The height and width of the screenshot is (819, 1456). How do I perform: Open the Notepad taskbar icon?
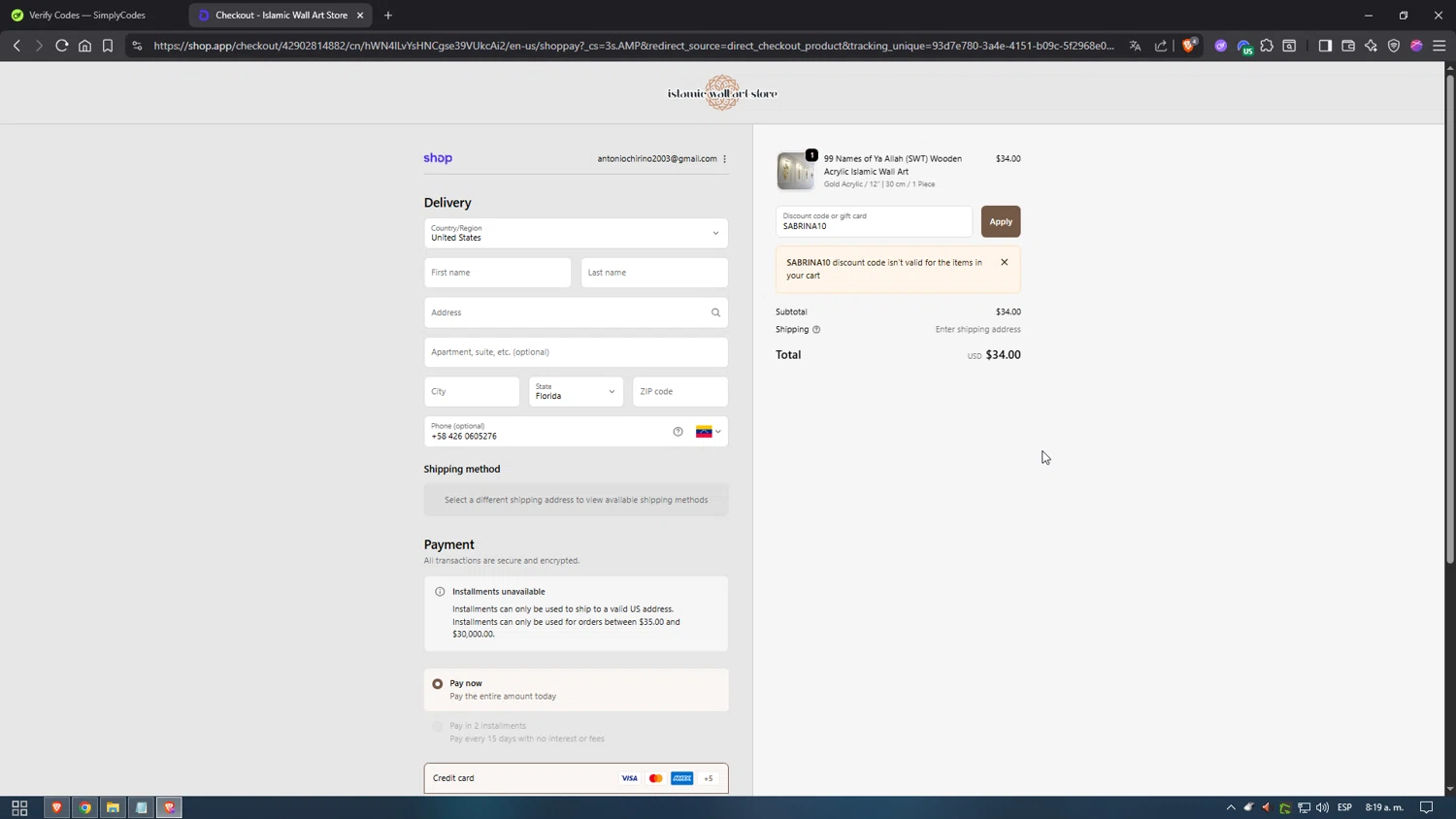(142, 807)
